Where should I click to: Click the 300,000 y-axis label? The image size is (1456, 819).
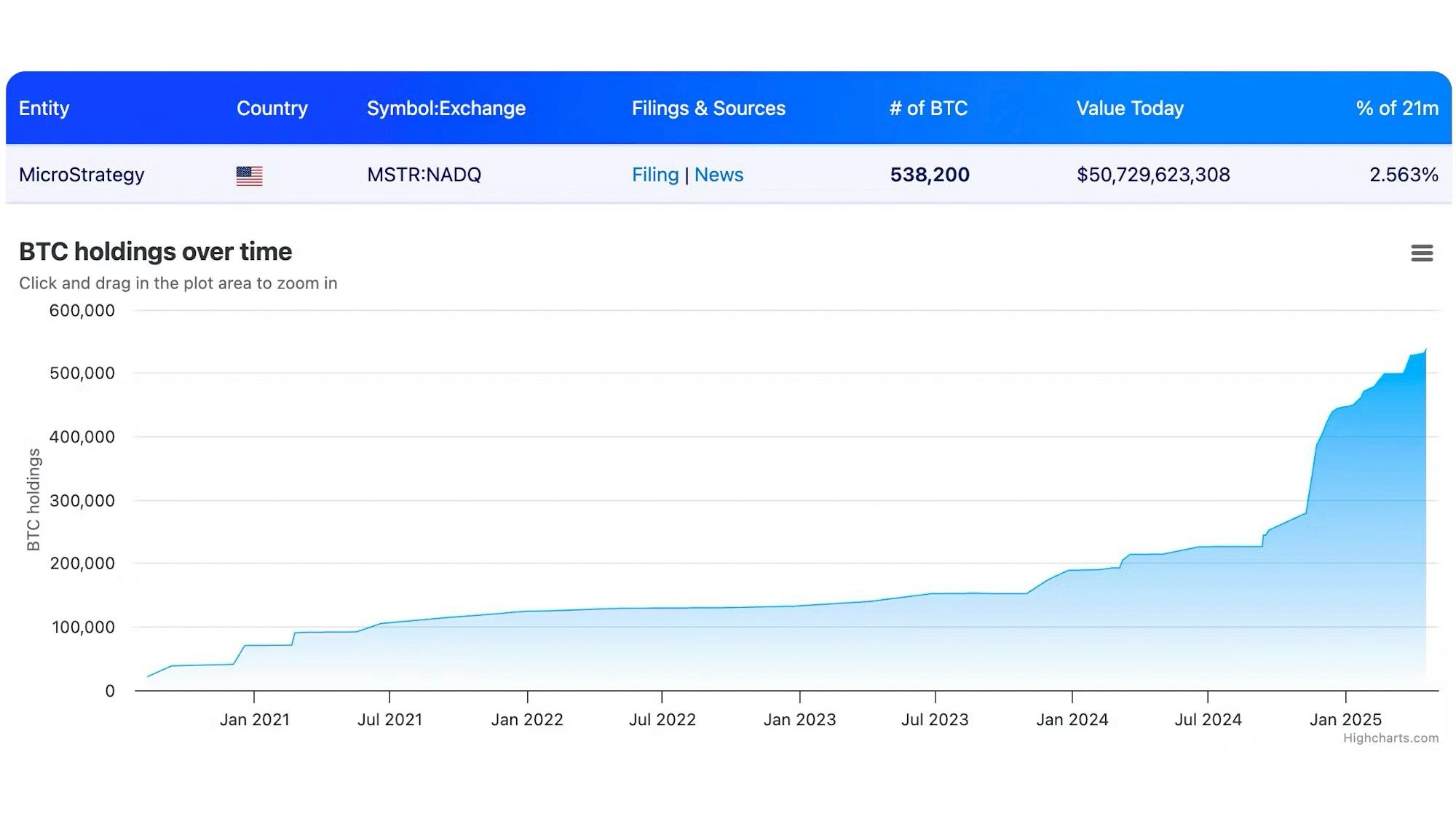(x=82, y=501)
